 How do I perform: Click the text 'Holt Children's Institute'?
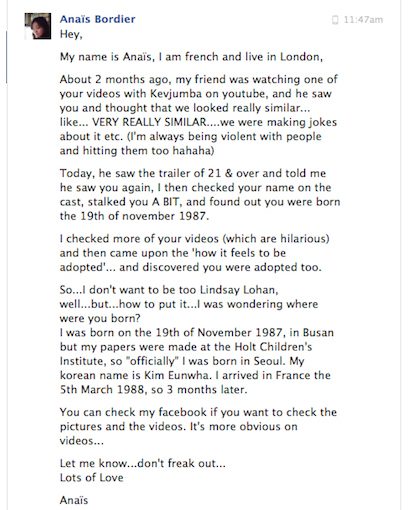[x=186, y=354]
